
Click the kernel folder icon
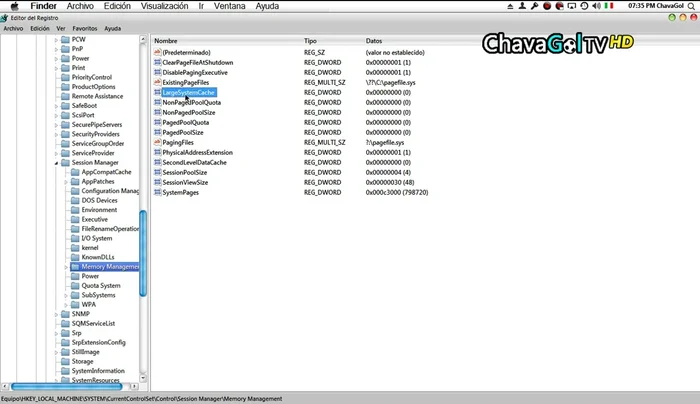pyautogui.click(x=75, y=247)
